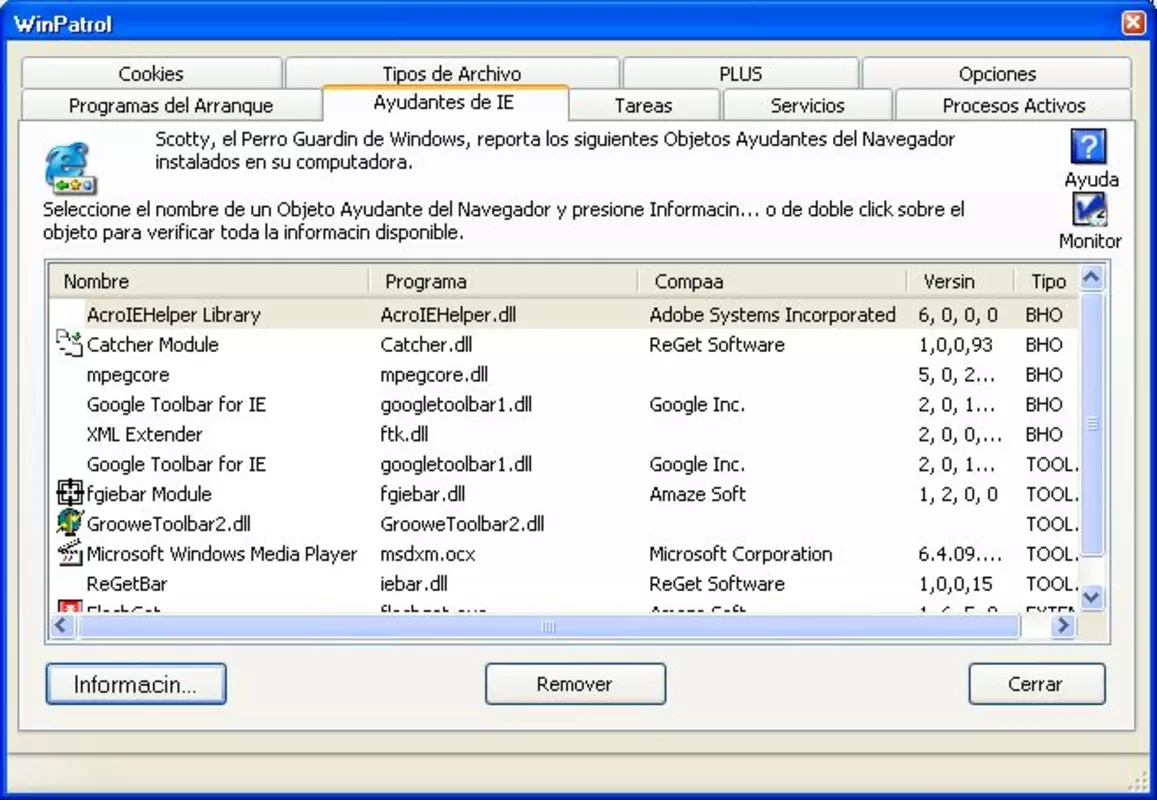Sort list by Programa column header
This screenshot has height=800, width=1157.
click(503, 281)
